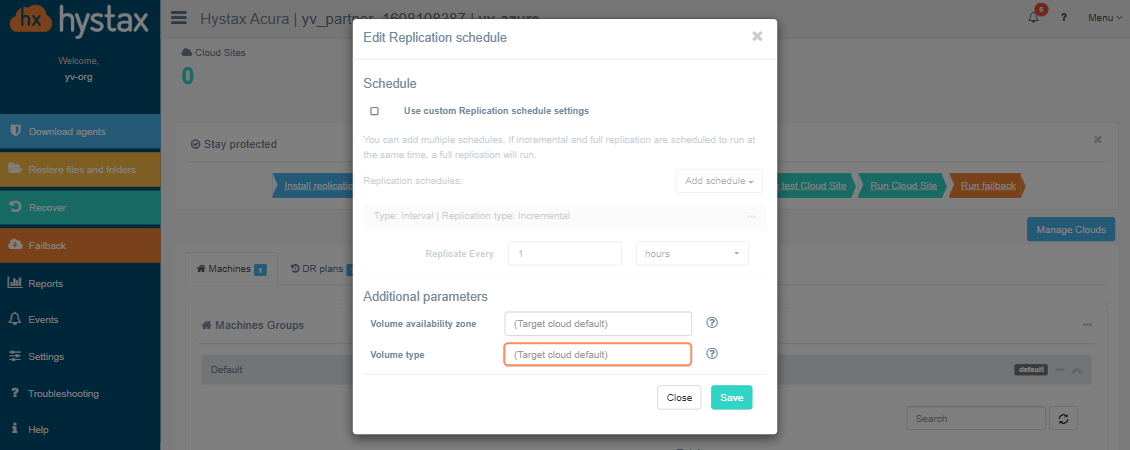Click help icon beside Volume availability zone
This screenshot has height=450, width=1130.
(712, 322)
